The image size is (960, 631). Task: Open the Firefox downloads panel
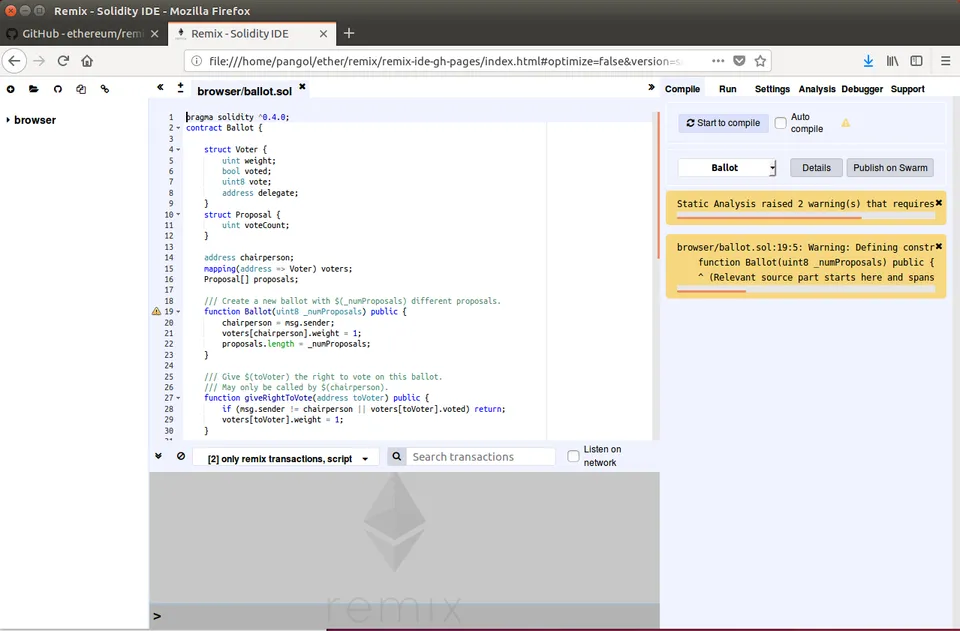(868, 61)
